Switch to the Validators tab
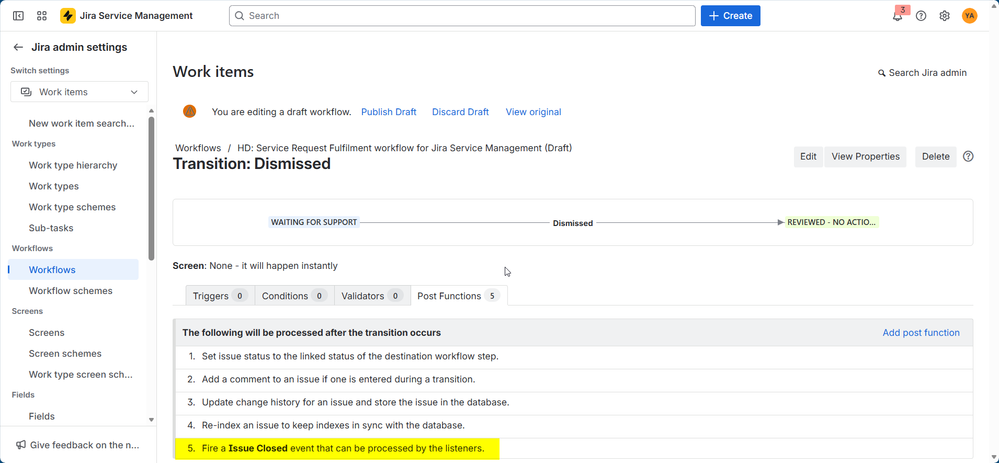The width and height of the screenshot is (999, 463). click(x=372, y=296)
